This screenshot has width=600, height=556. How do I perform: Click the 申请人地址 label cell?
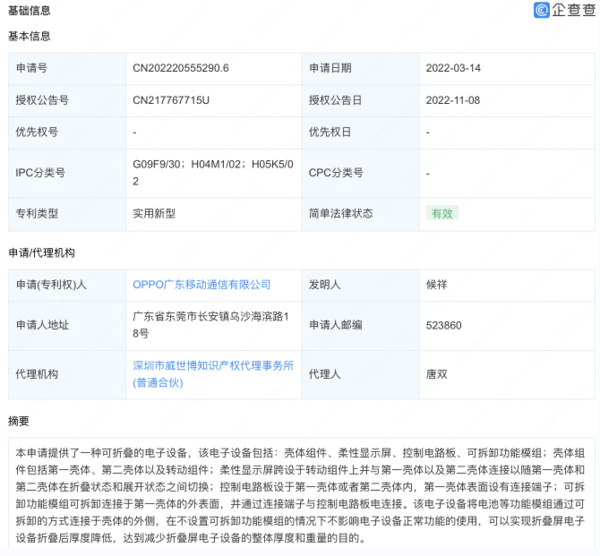(67, 325)
